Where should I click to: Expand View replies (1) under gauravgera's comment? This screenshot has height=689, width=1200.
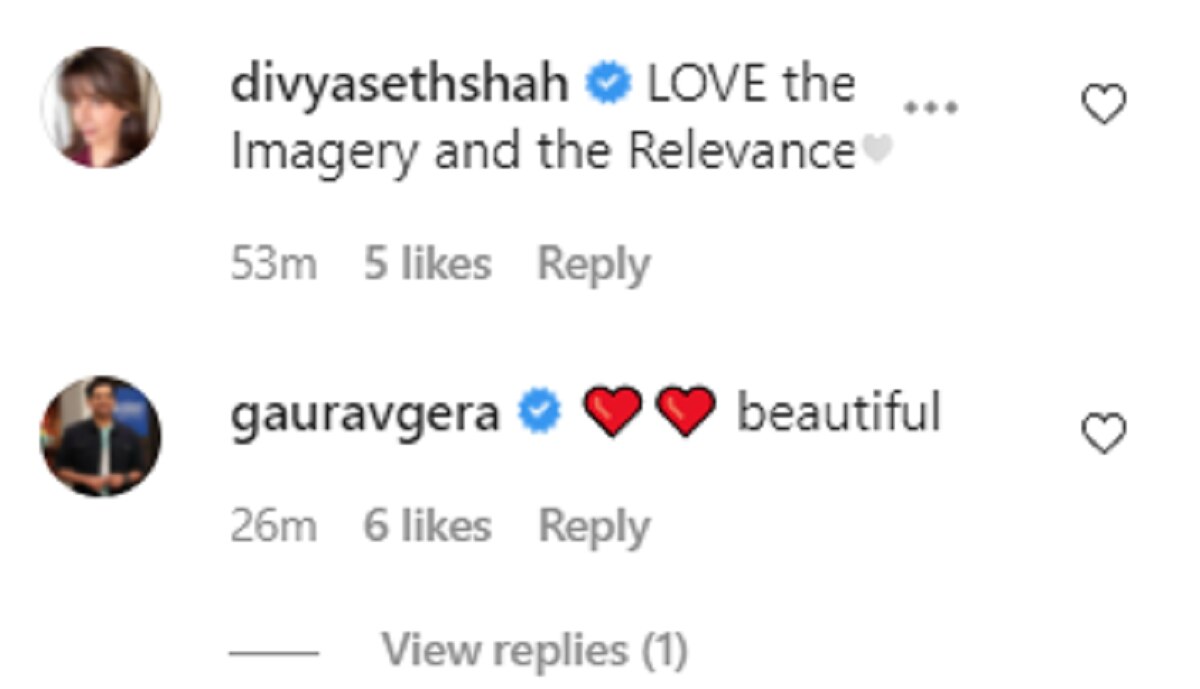(535, 651)
